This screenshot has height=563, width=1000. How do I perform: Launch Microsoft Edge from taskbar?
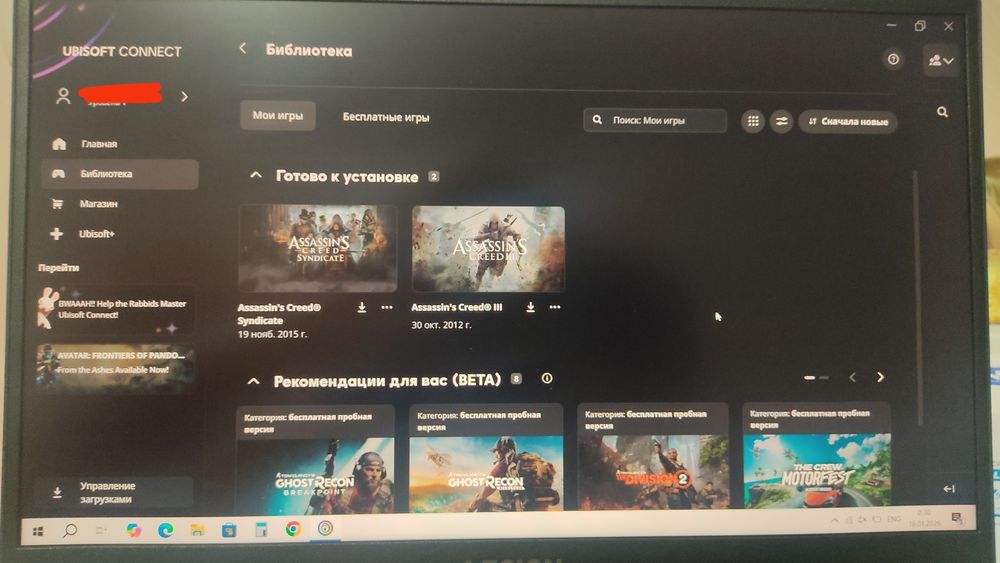pyautogui.click(x=166, y=530)
